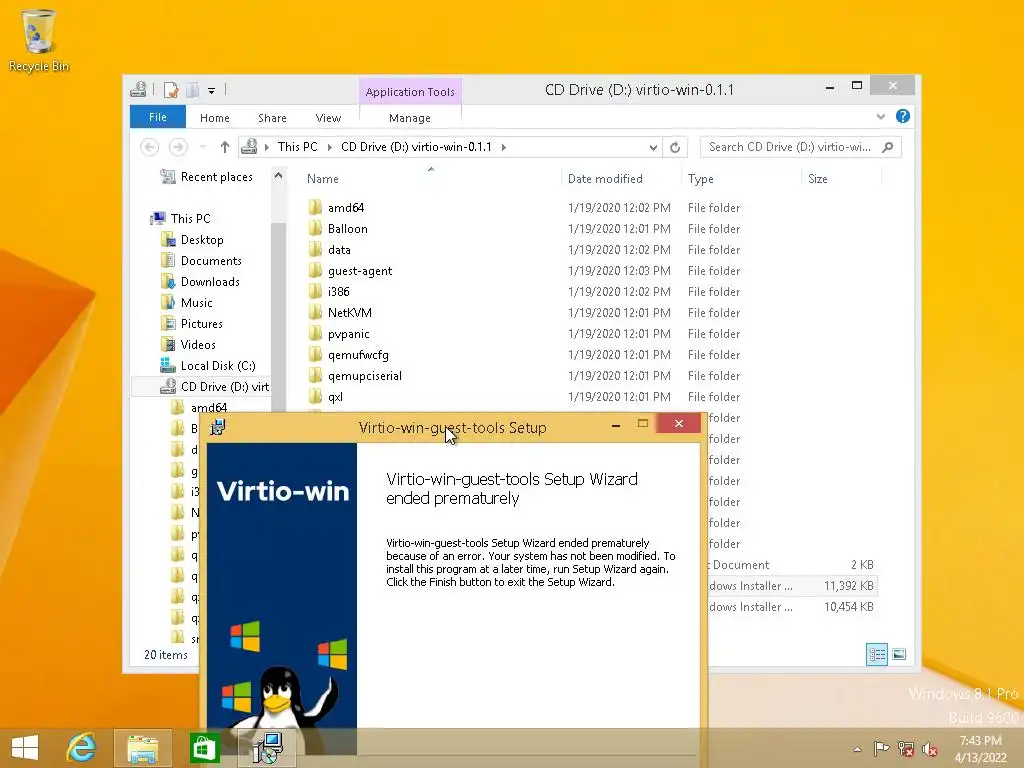
Task: Close the Virtio-win-guest-tools Setup dialog
Action: [679, 424]
